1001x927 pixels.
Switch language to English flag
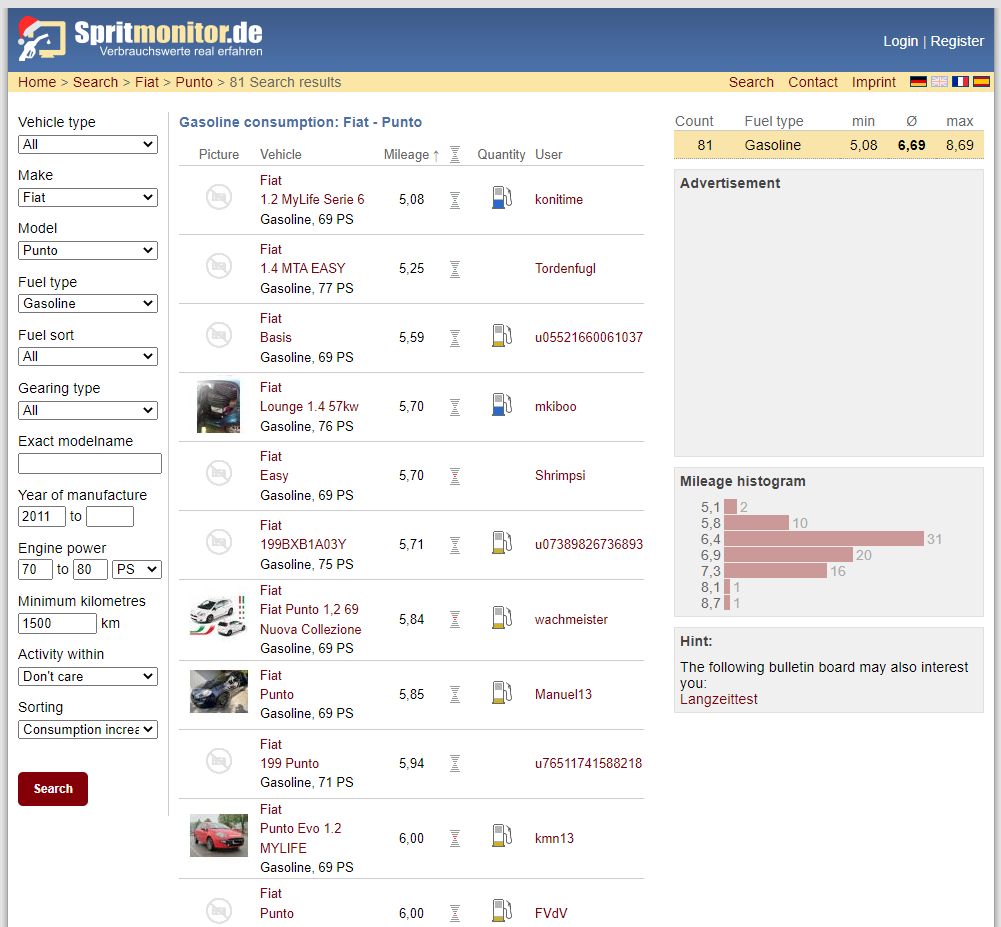(939, 82)
